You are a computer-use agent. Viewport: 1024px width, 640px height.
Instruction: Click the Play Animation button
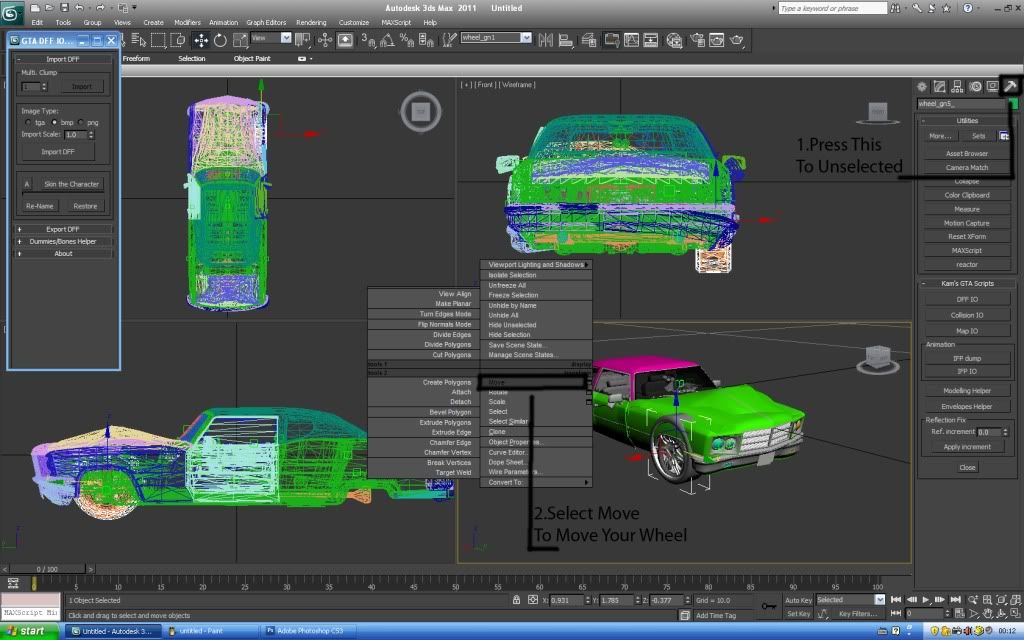[926, 600]
